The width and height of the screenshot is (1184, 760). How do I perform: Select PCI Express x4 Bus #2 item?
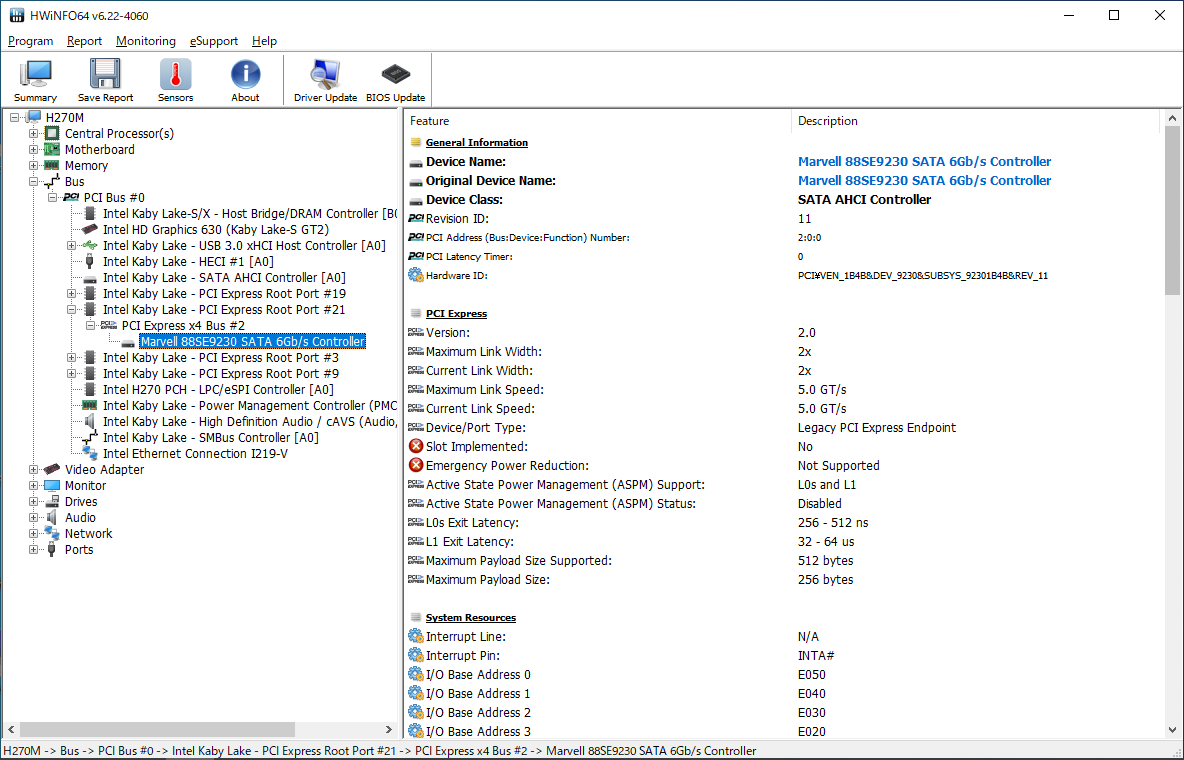183,326
